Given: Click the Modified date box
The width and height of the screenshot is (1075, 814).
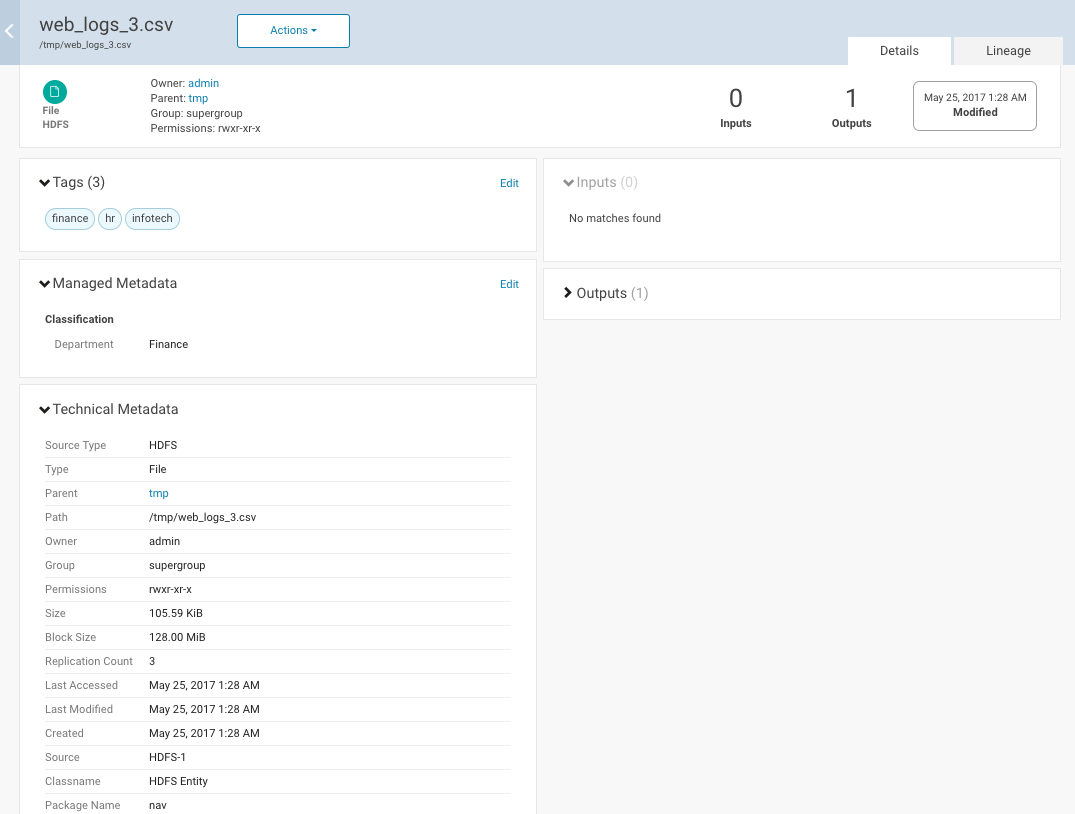Looking at the screenshot, I should point(974,106).
